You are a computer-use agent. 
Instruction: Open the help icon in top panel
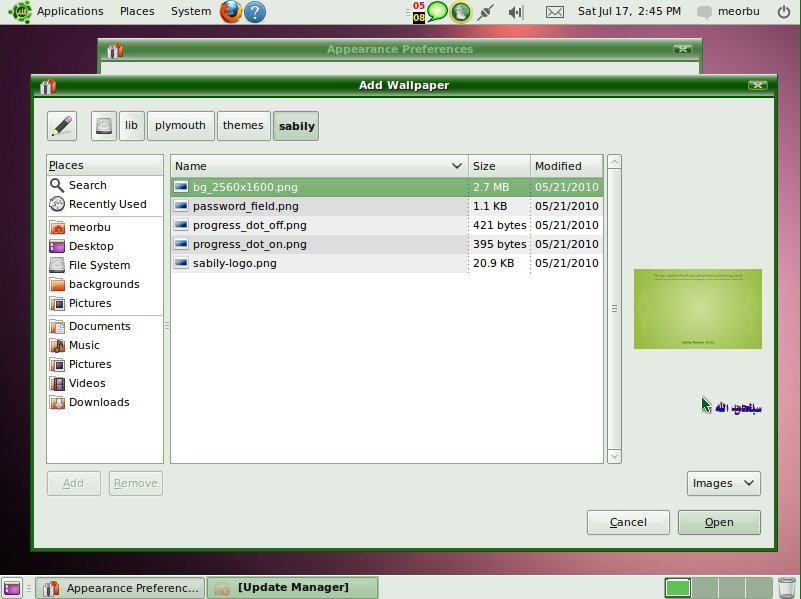(254, 12)
